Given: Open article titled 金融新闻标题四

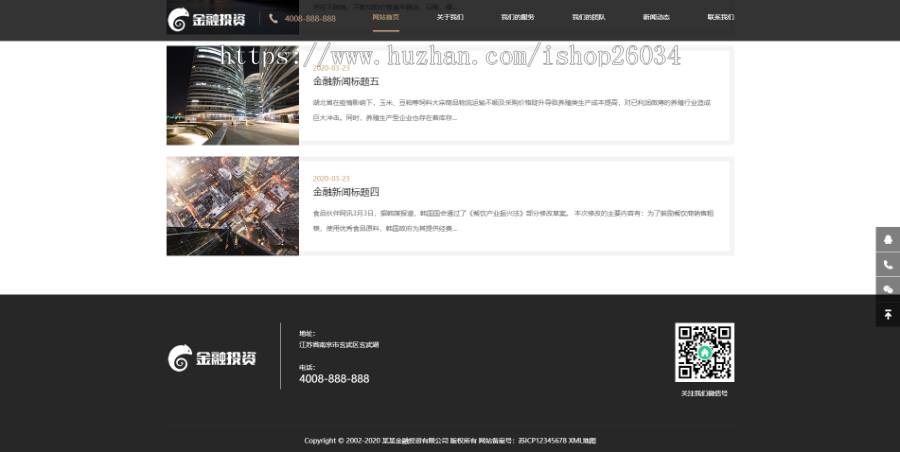Looking at the screenshot, I should click(346, 192).
